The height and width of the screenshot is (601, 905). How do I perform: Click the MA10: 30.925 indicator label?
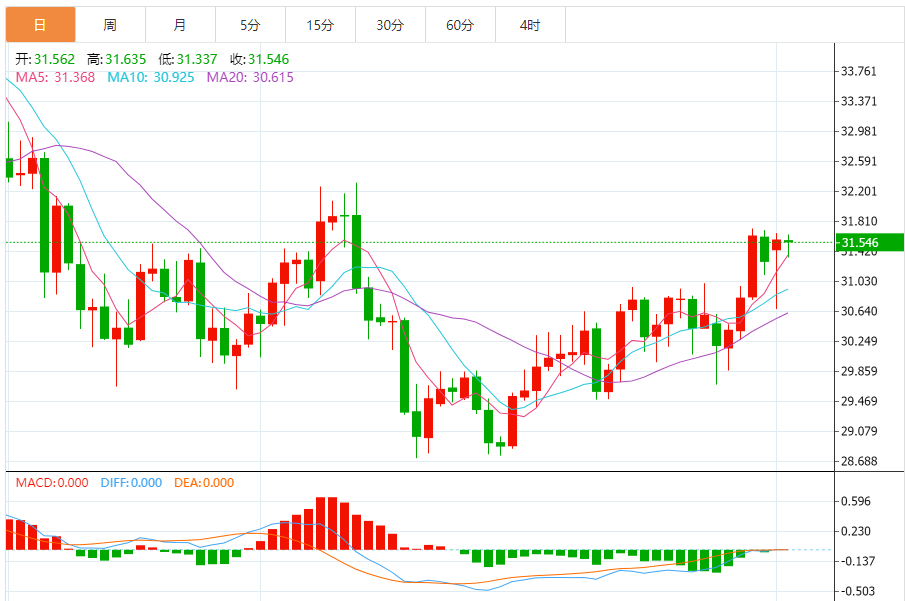tap(151, 77)
